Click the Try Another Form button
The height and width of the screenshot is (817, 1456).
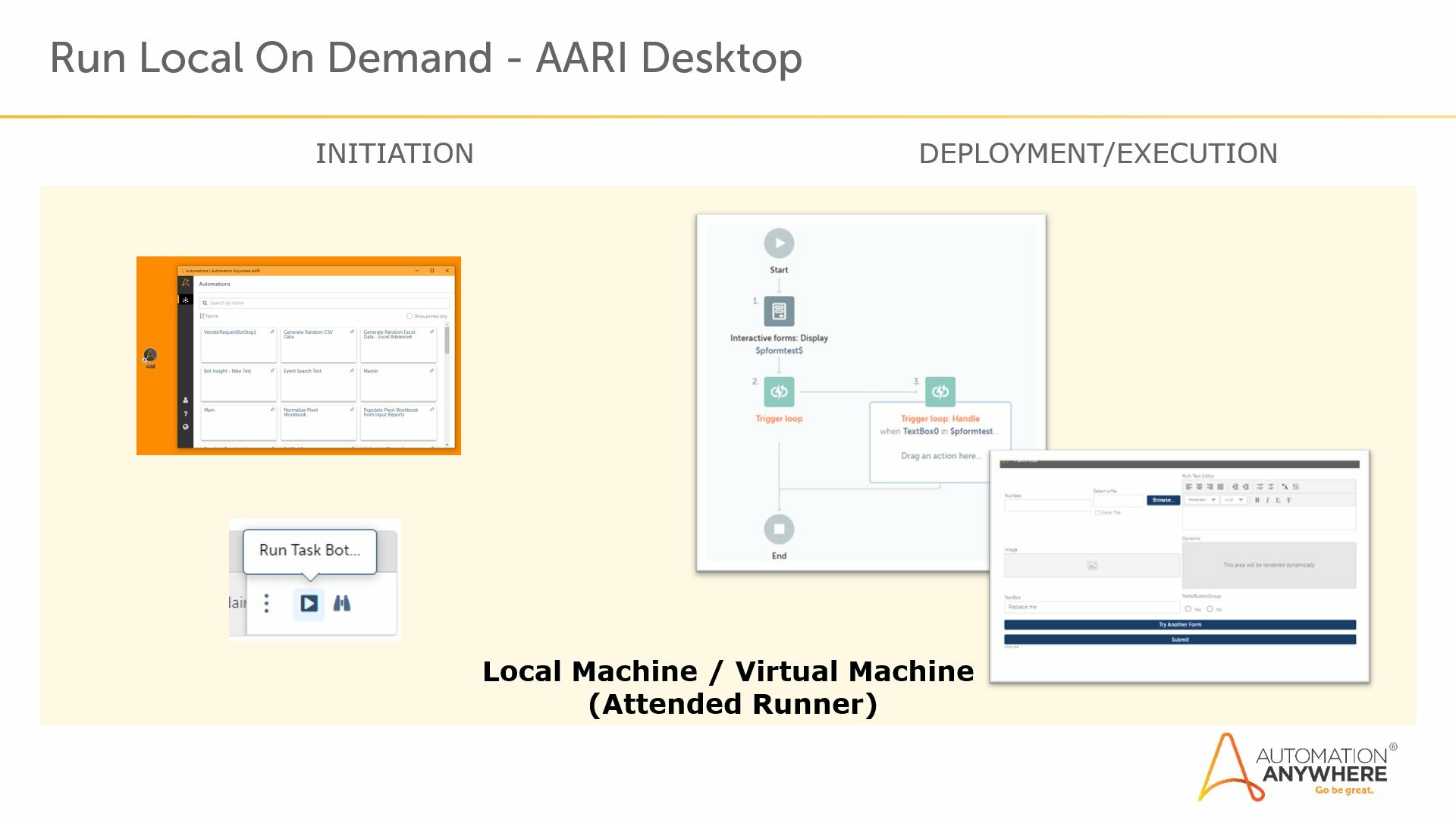click(1180, 625)
